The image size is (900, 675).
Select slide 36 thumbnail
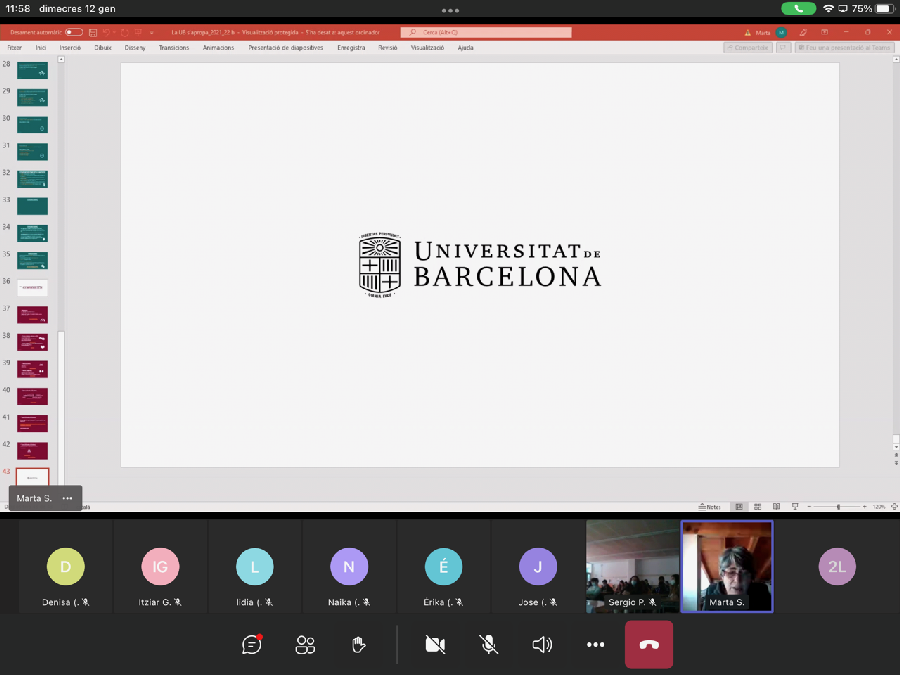click(32, 288)
